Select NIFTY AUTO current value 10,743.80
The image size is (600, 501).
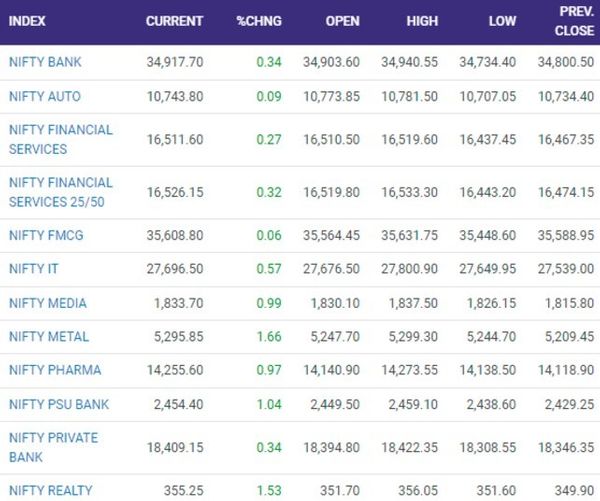(175, 96)
